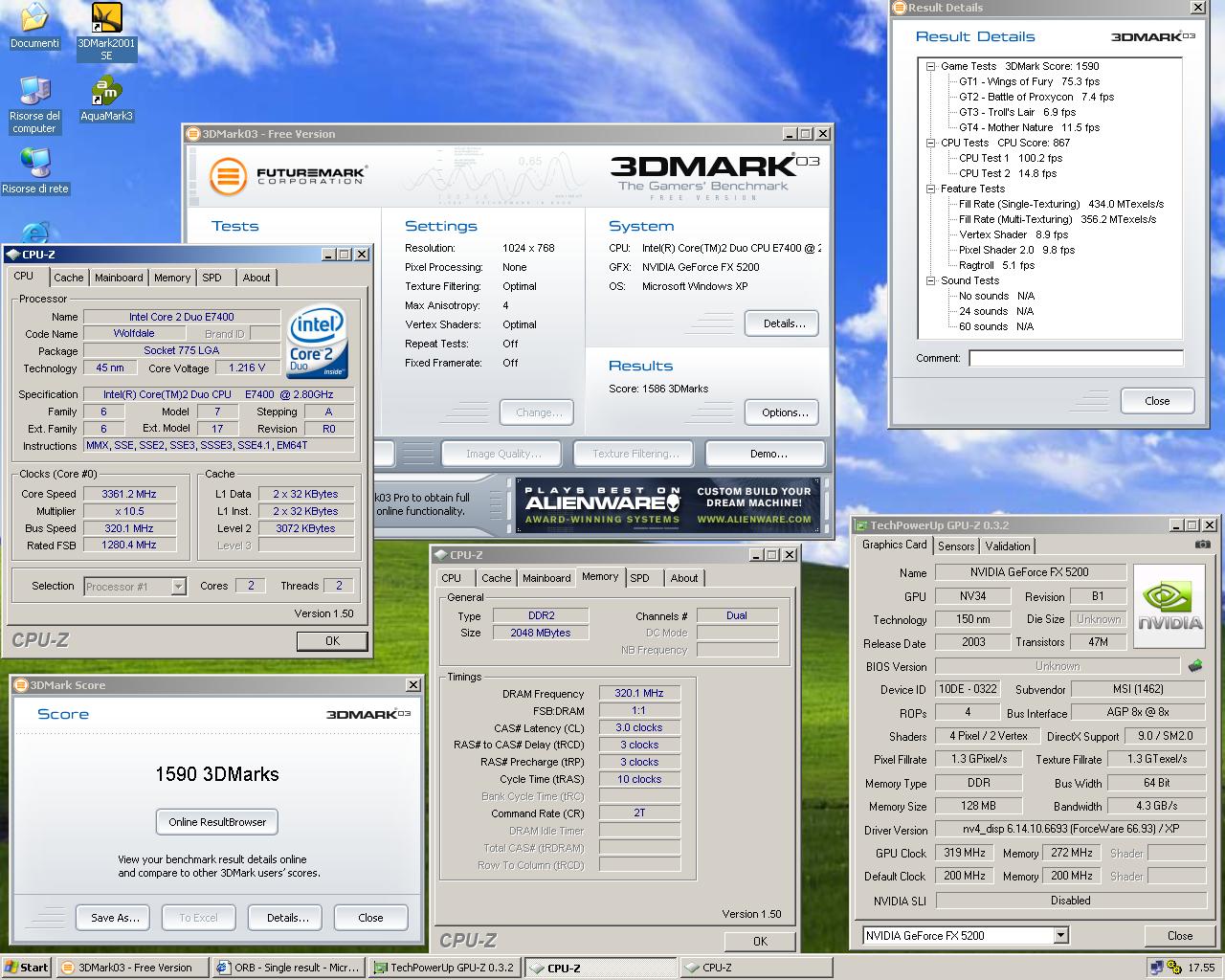
Task: Click Options... button under Results in 3DMark03
Action: [784, 412]
